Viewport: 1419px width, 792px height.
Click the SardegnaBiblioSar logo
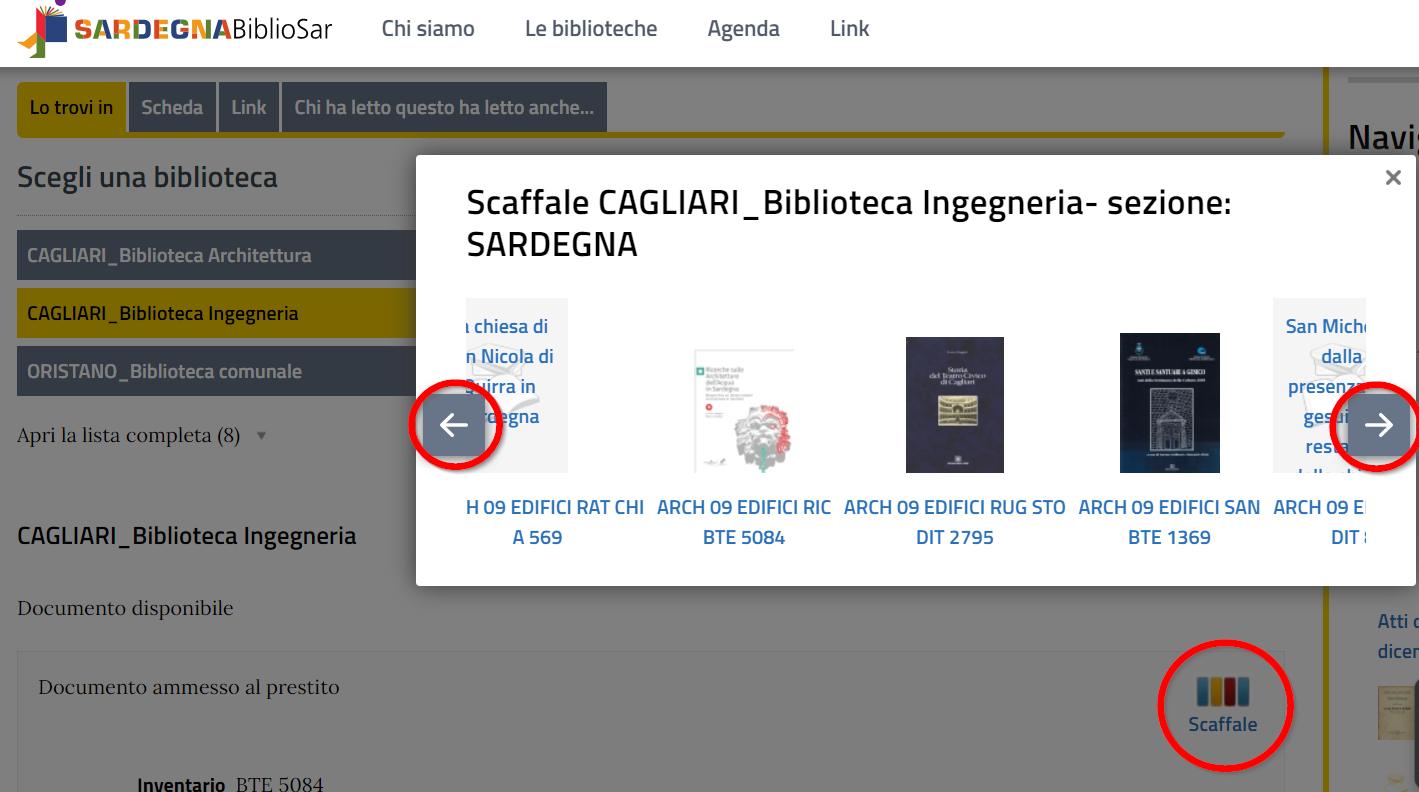click(x=176, y=29)
